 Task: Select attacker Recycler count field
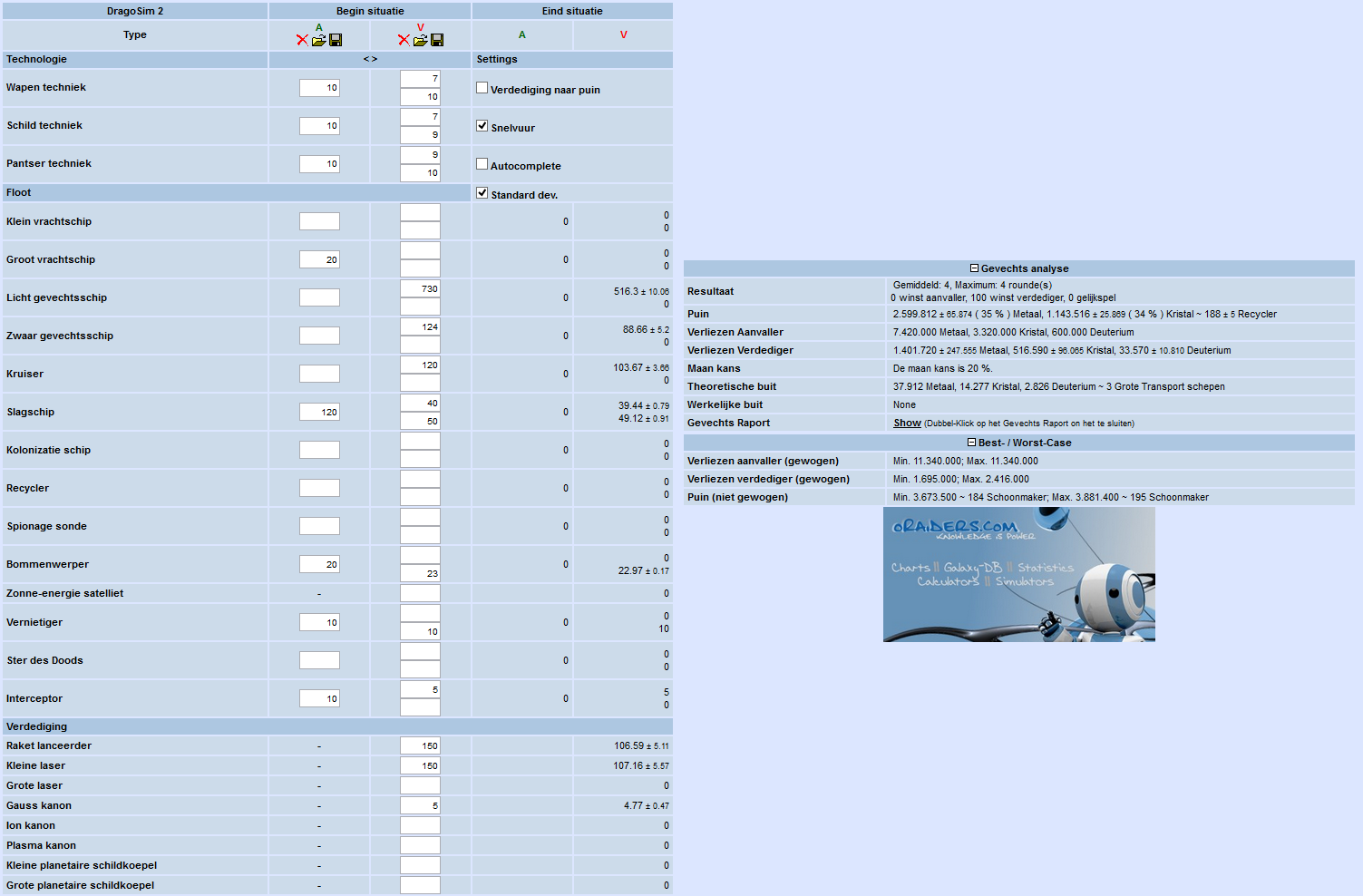pos(319,488)
